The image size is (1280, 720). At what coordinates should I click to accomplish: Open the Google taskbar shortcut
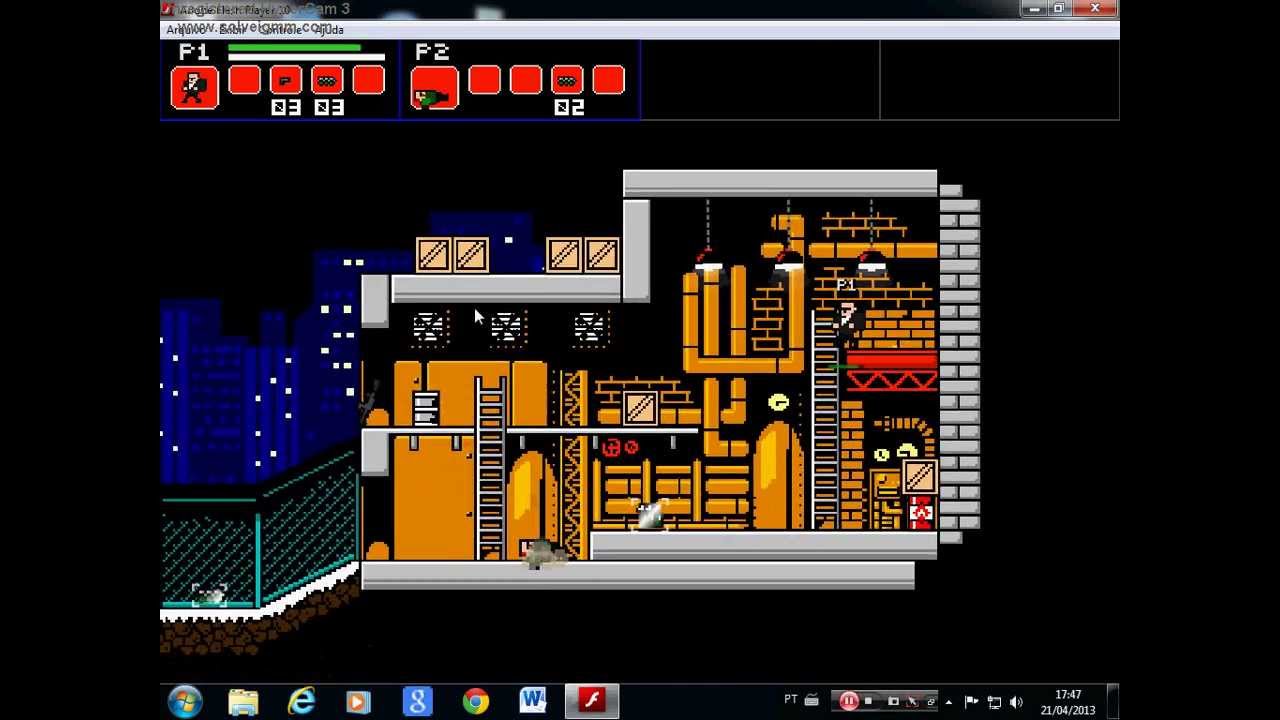[x=417, y=701]
